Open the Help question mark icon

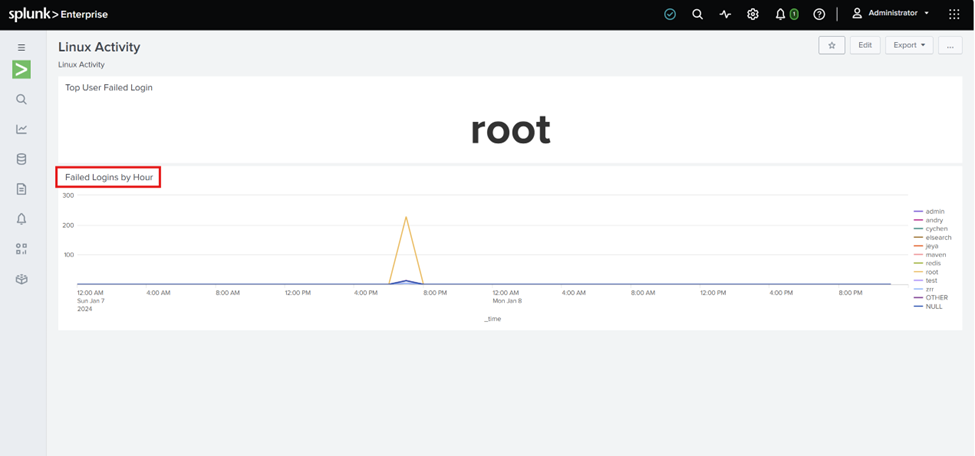coord(819,14)
